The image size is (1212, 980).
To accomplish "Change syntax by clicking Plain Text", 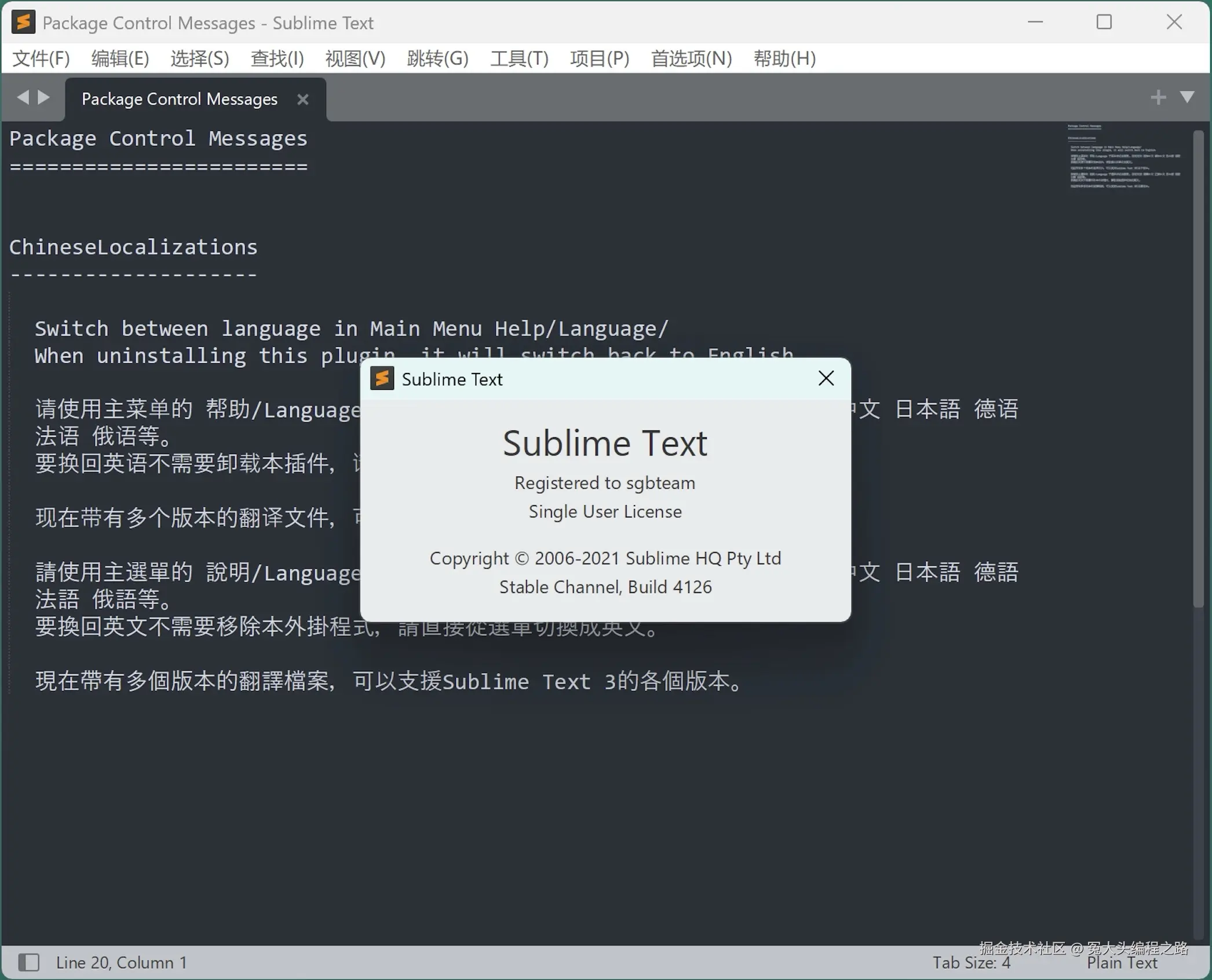I will (x=1122, y=963).
